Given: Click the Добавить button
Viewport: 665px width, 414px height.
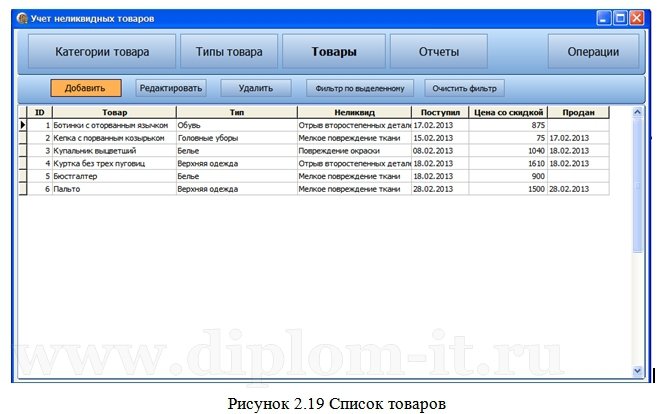Looking at the screenshot, I should pyautogui.click(x=86, y=88).
